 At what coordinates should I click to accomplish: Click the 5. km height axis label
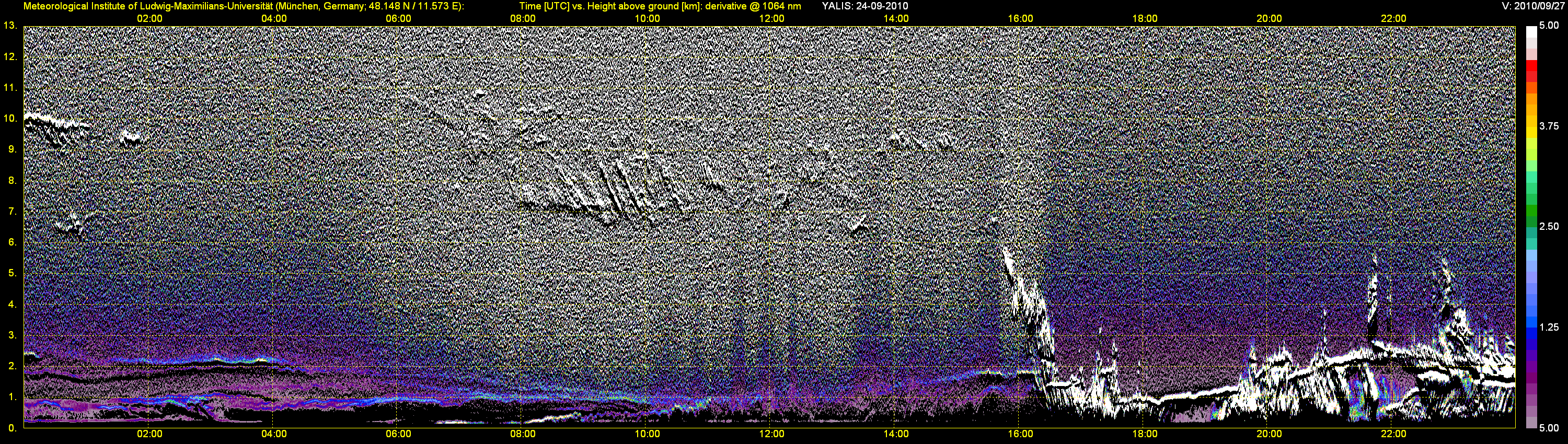12,273
